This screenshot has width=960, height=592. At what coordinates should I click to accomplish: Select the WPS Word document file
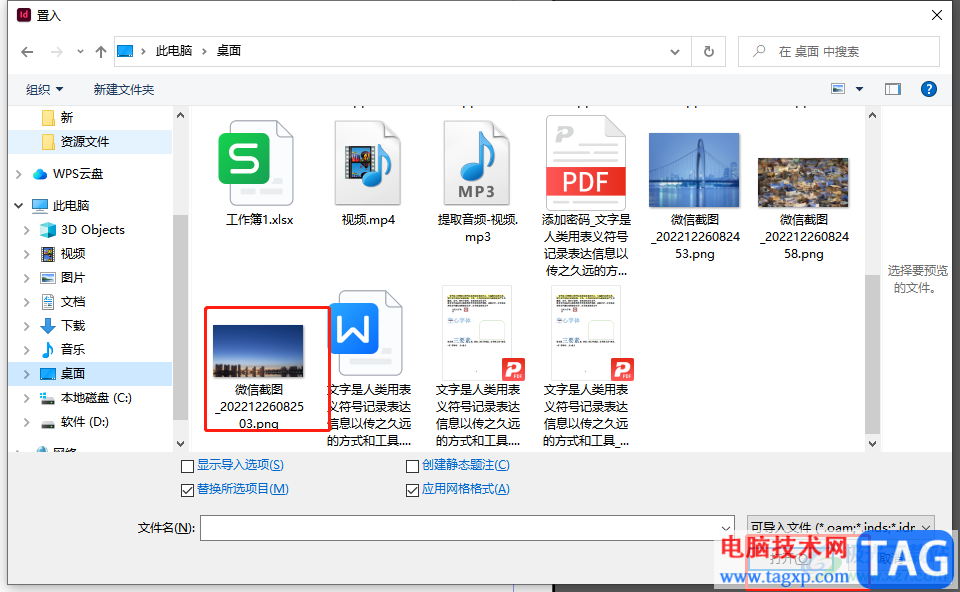pyautogui.click(x=369, y=367)
